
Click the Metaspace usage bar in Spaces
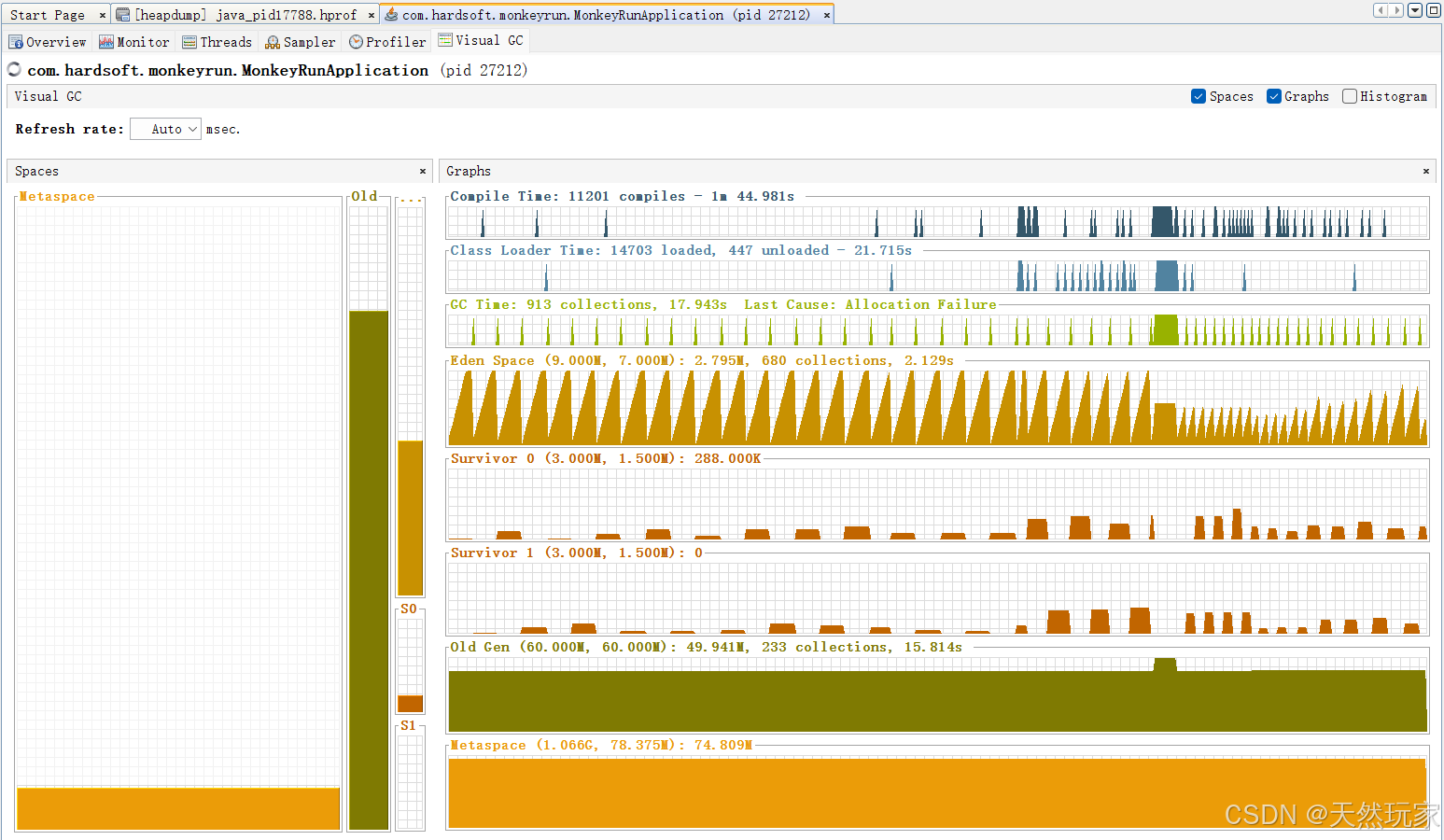point(178,808)
